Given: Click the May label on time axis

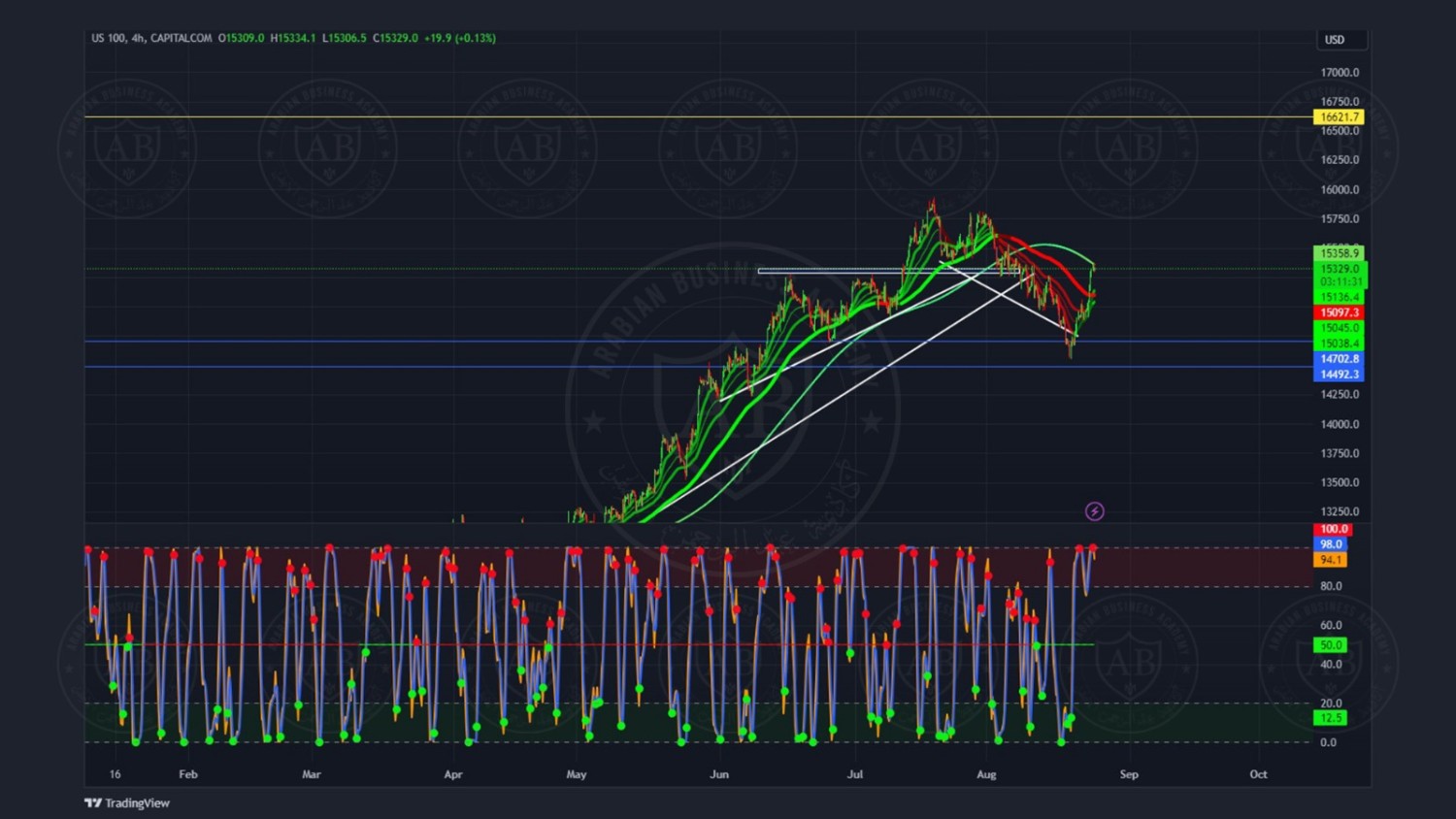Looking at the screenshot, I should [577, 774].
